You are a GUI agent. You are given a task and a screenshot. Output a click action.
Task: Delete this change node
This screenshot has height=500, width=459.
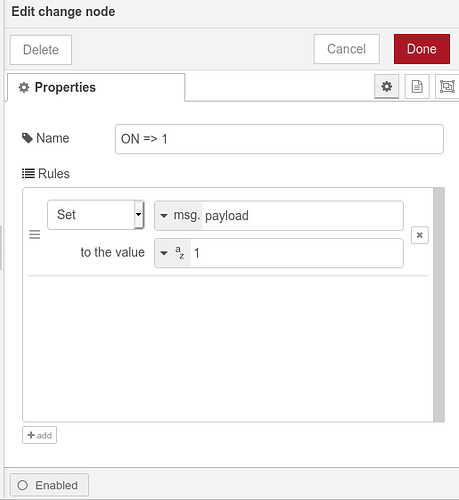(x=41, y=50)
